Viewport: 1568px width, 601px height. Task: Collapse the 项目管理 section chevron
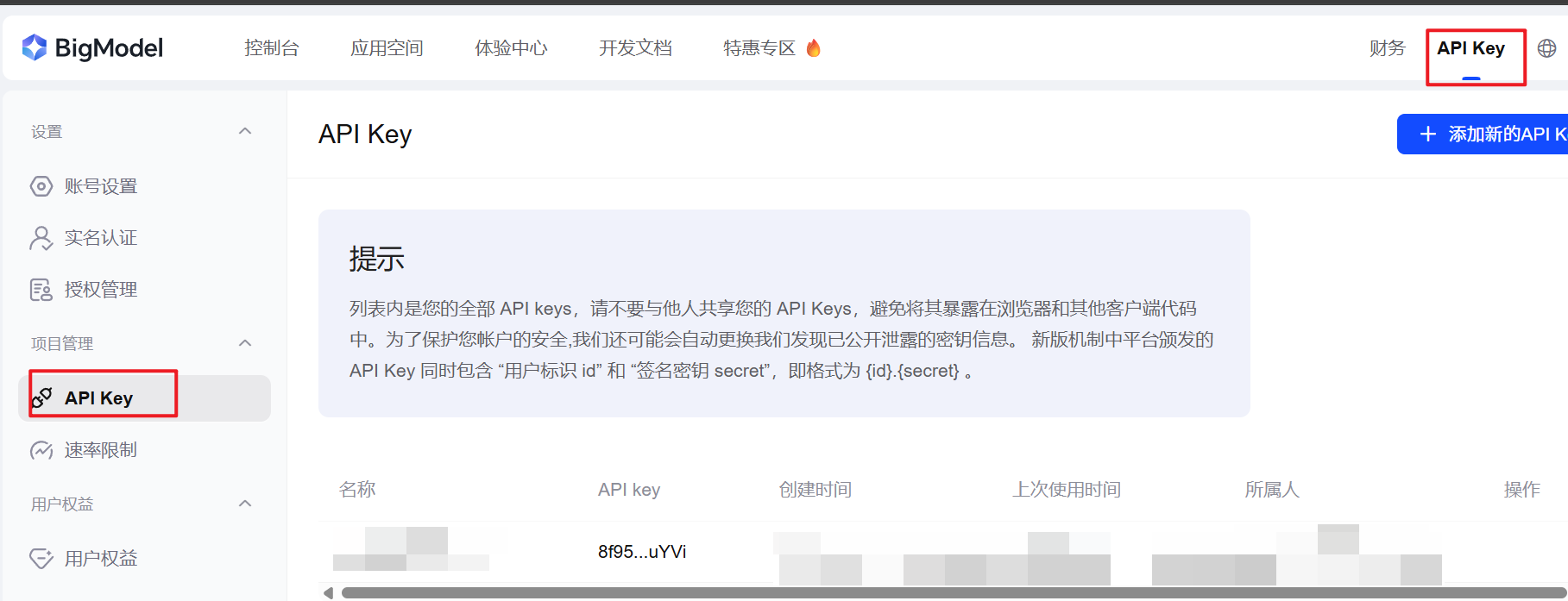coord(245,343)
